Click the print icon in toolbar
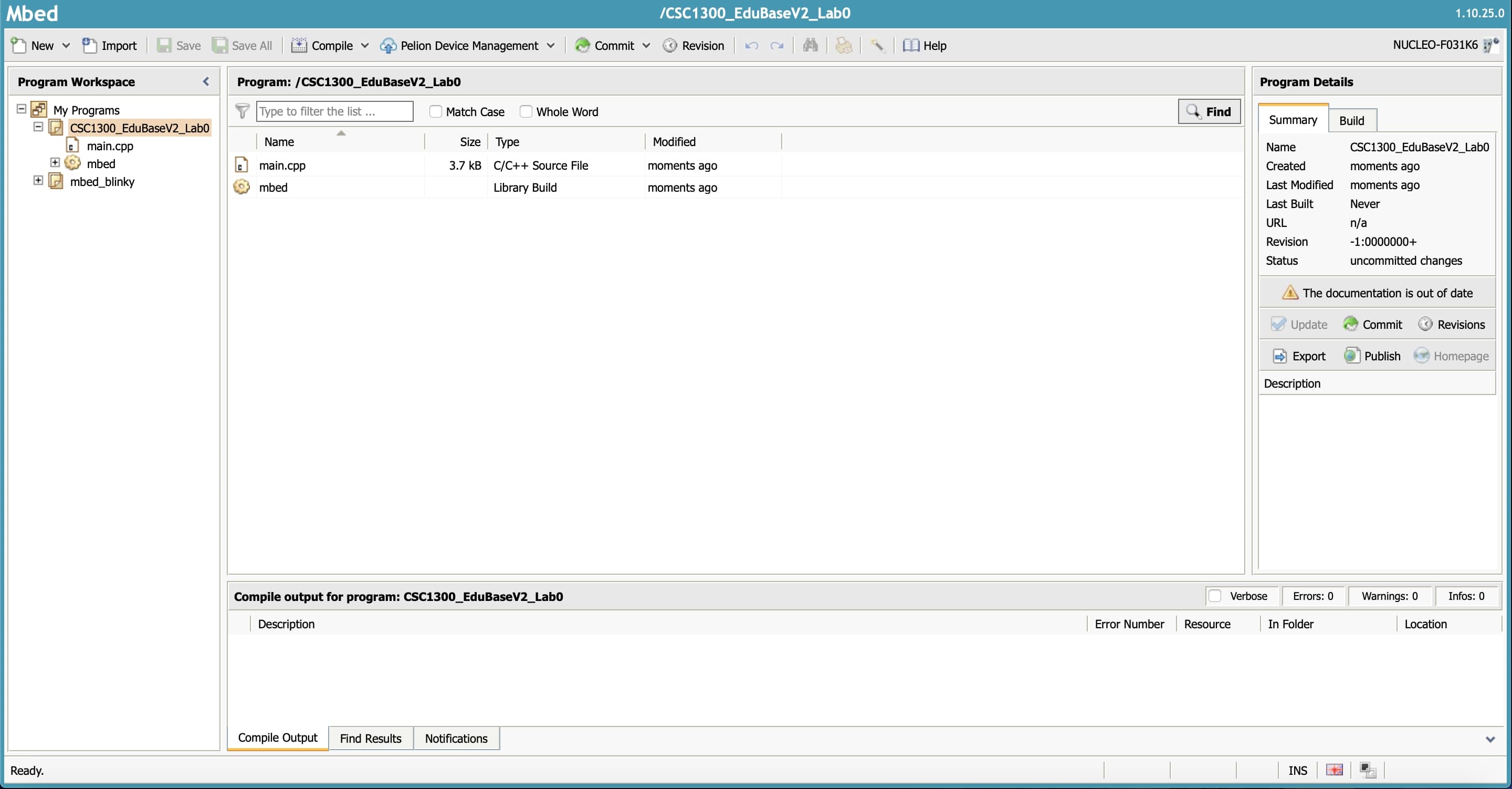The width and height of the screenshot is (1512, 789). tap(844, 45)
